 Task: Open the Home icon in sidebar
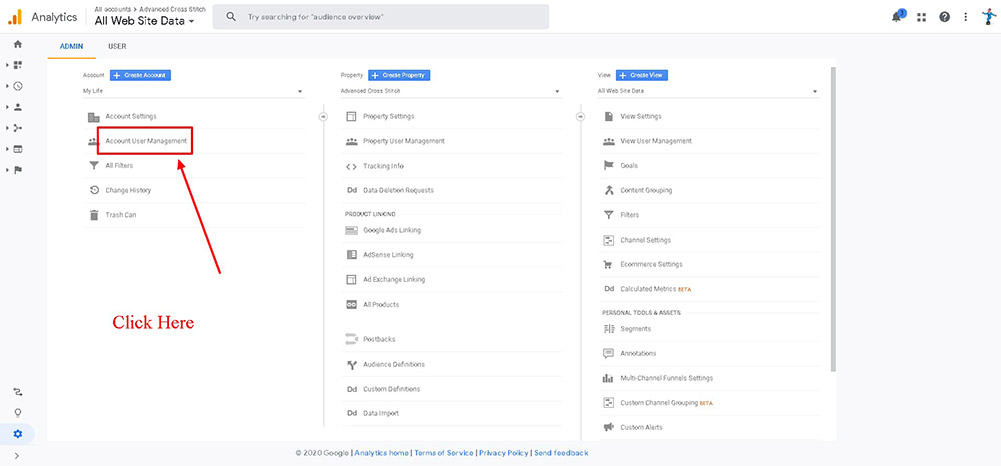(18, 44)
